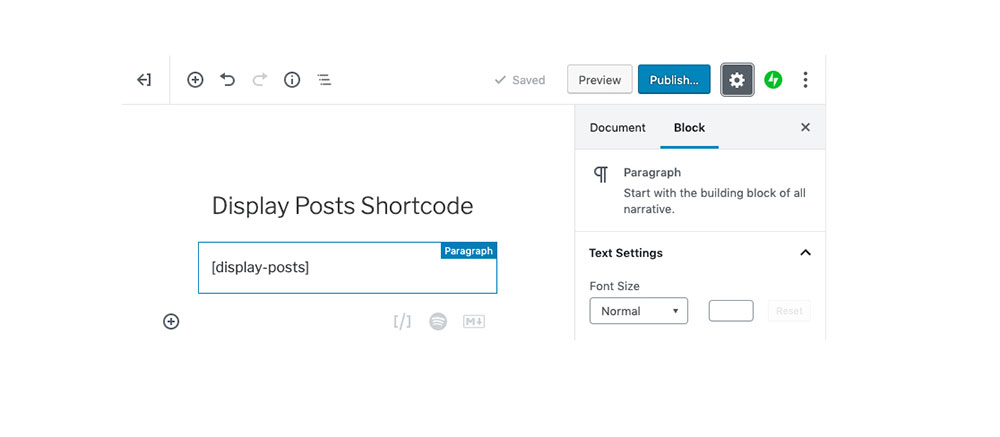
Task: Click the redo arrow icon
Action: (x=260, y=80)
